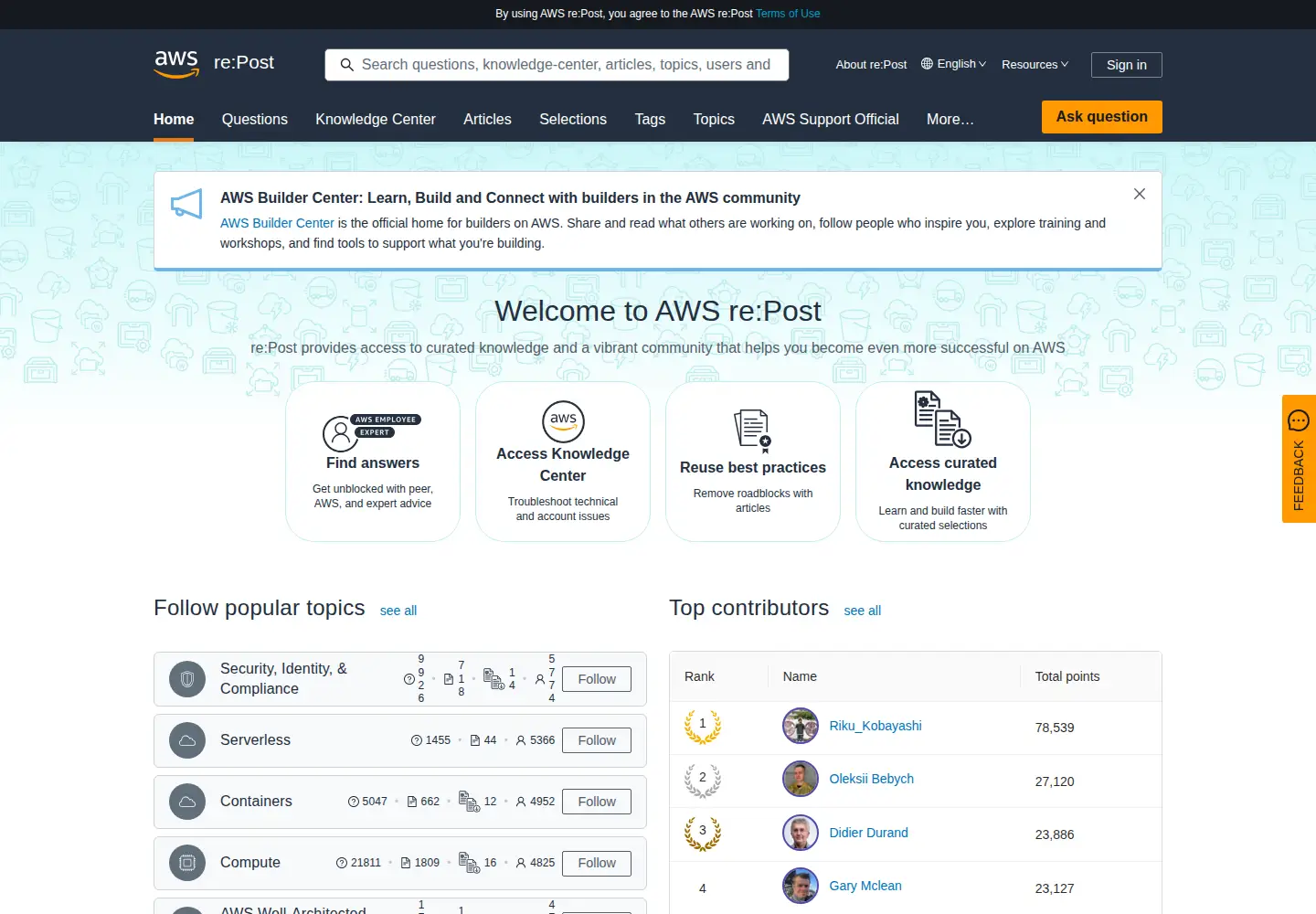
Task: Open the Terms of Use link
Action: click(788, 14)
